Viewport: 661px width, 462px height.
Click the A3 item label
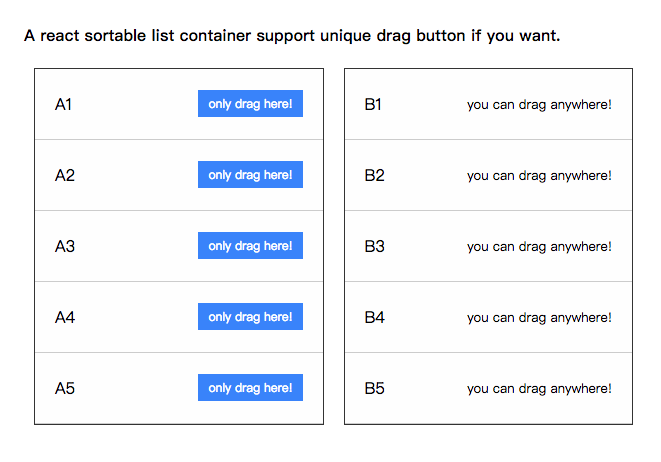click(x=64, y=246)
